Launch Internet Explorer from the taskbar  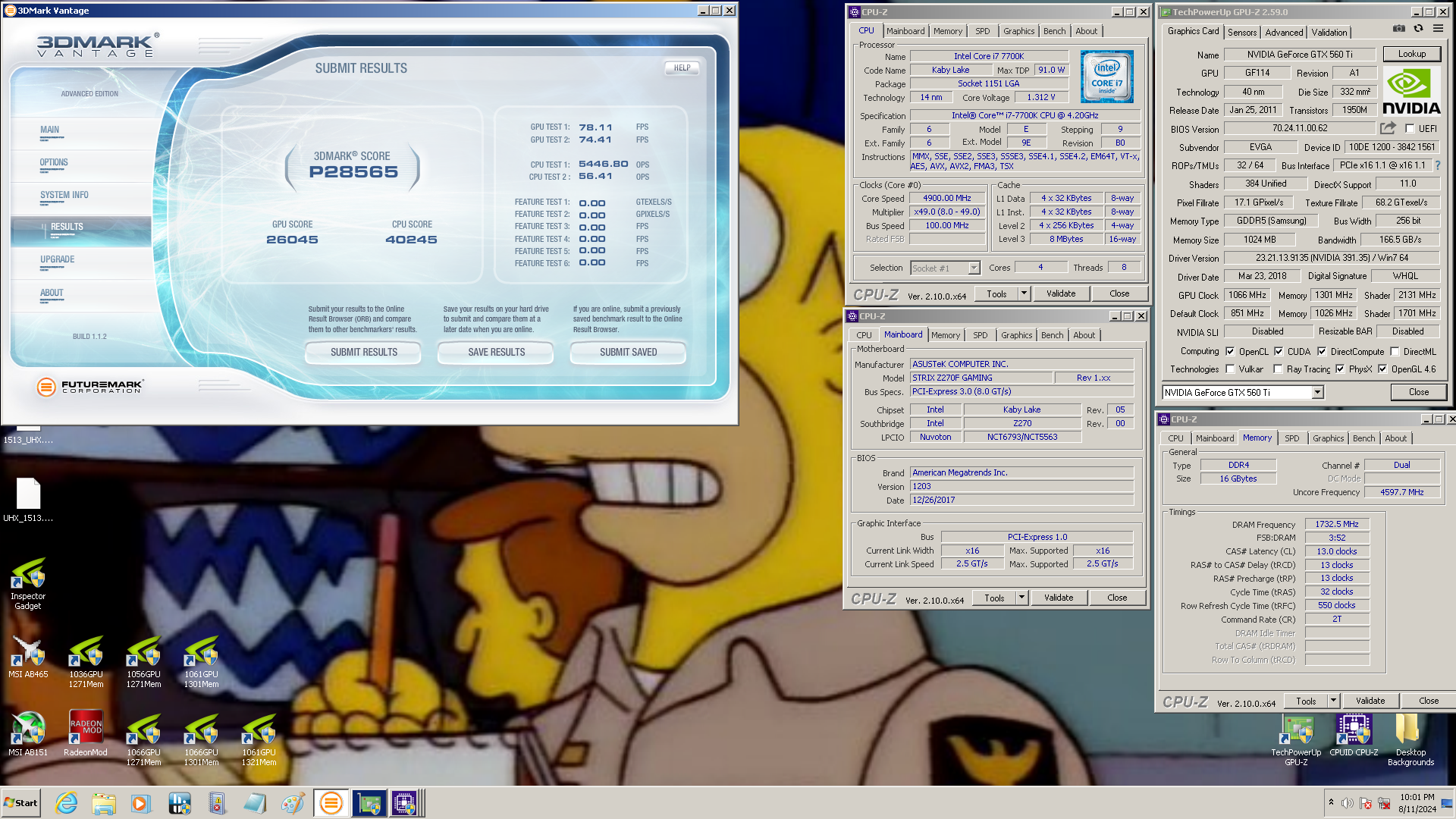point(67,803)
